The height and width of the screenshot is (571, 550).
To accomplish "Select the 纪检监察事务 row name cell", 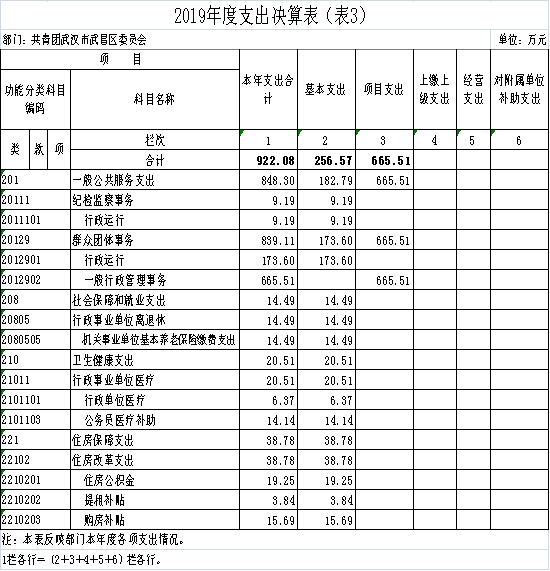I will pyautogui.click(x=155, y=200).
